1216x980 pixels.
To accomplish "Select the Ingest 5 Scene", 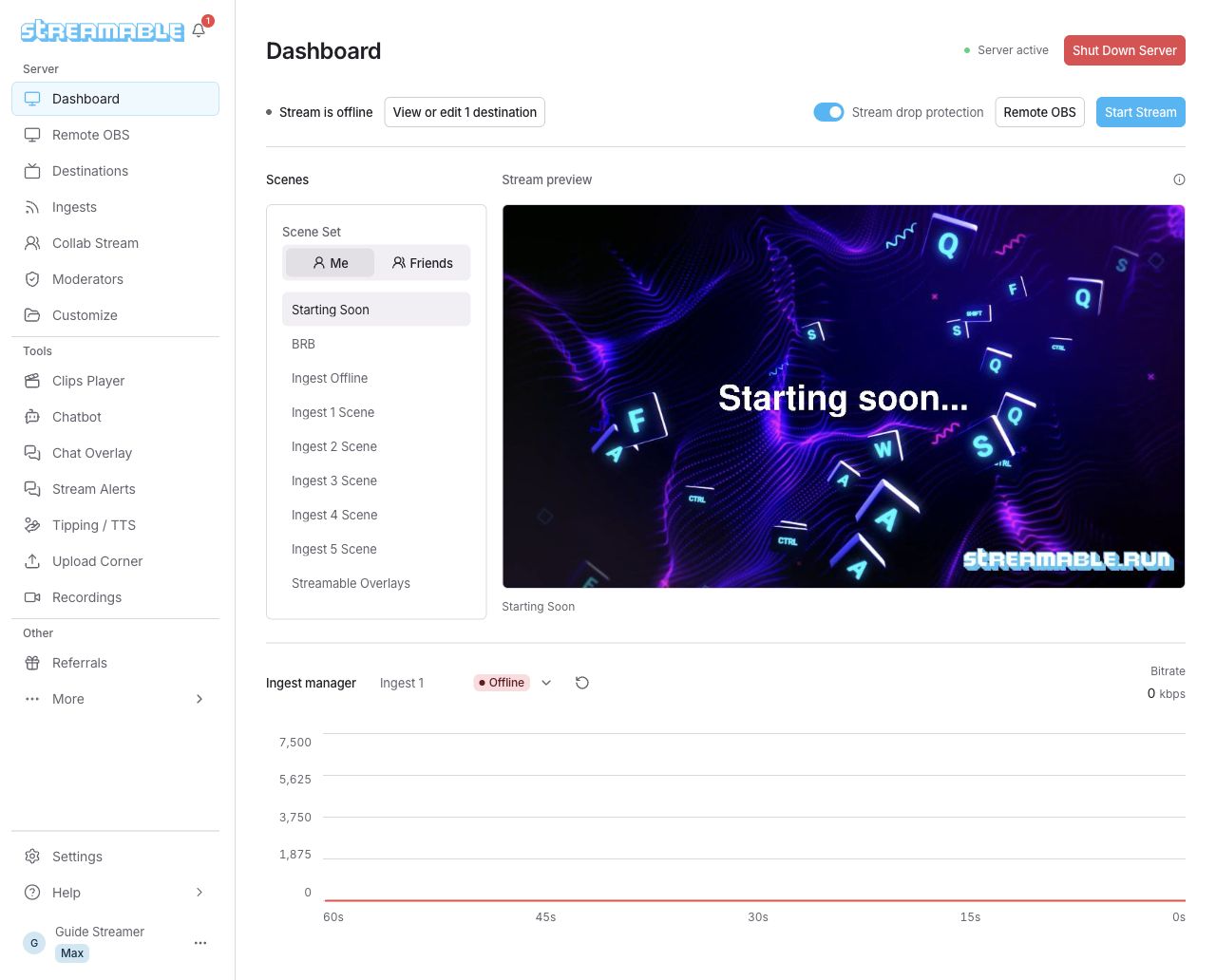I will 376,549.
